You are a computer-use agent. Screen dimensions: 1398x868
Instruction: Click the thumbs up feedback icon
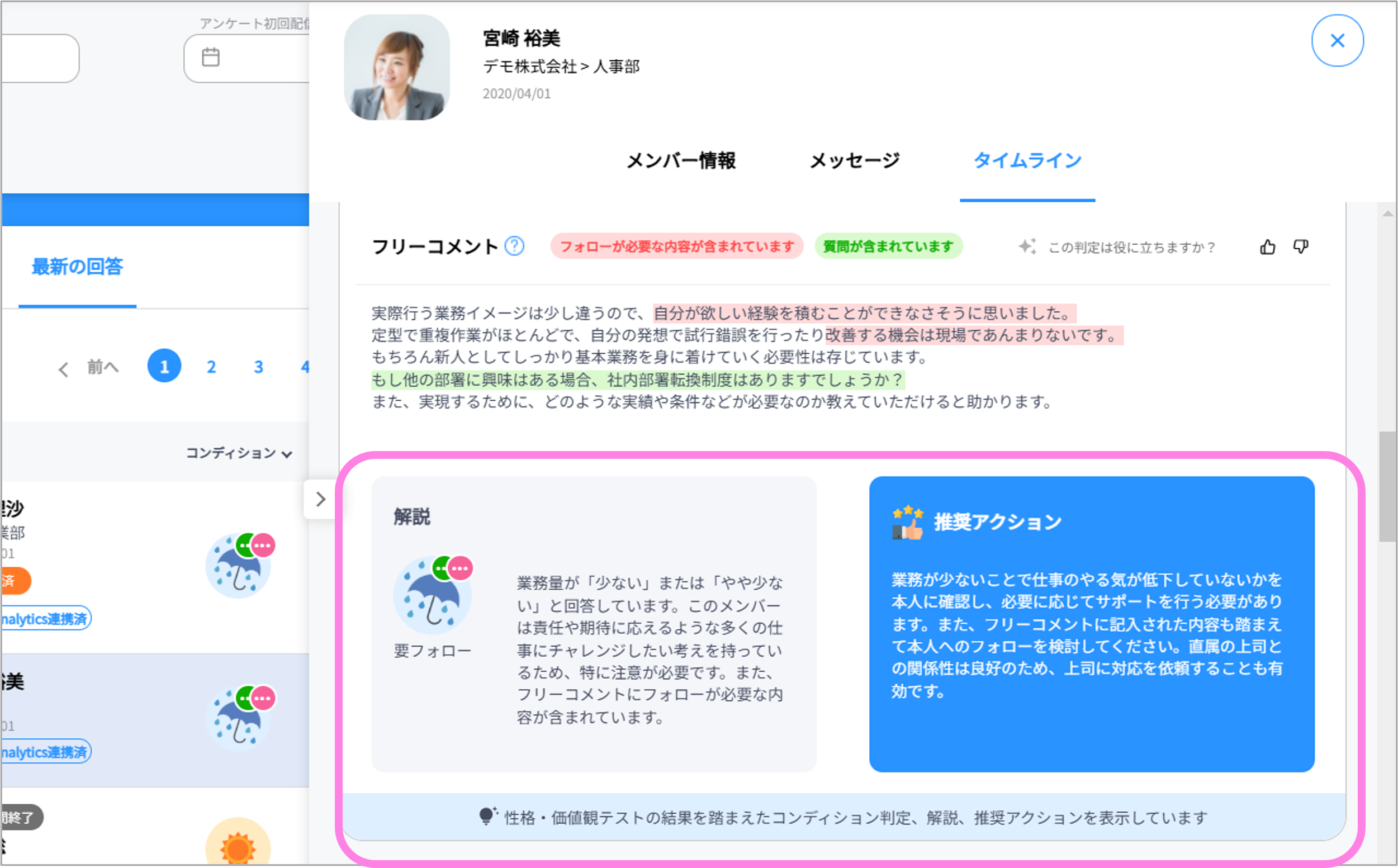1267,247
